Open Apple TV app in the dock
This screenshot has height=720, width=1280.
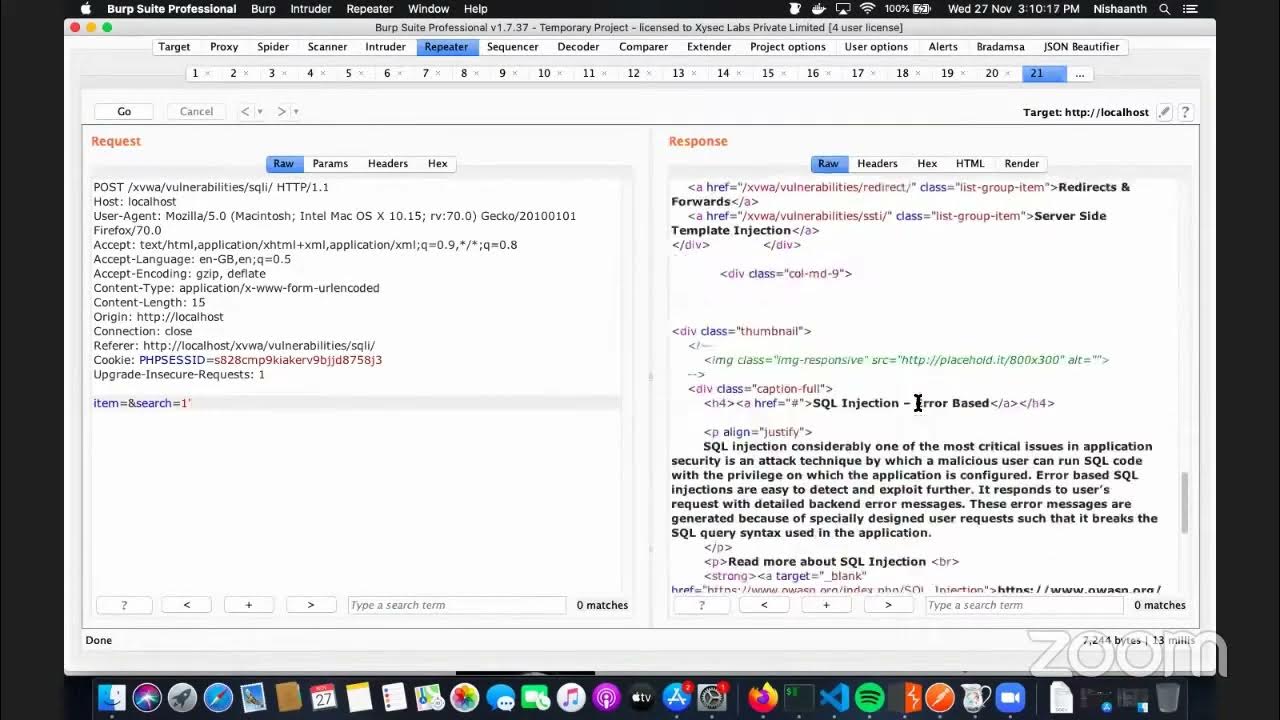pyautogui.click(x=641, y=697)
